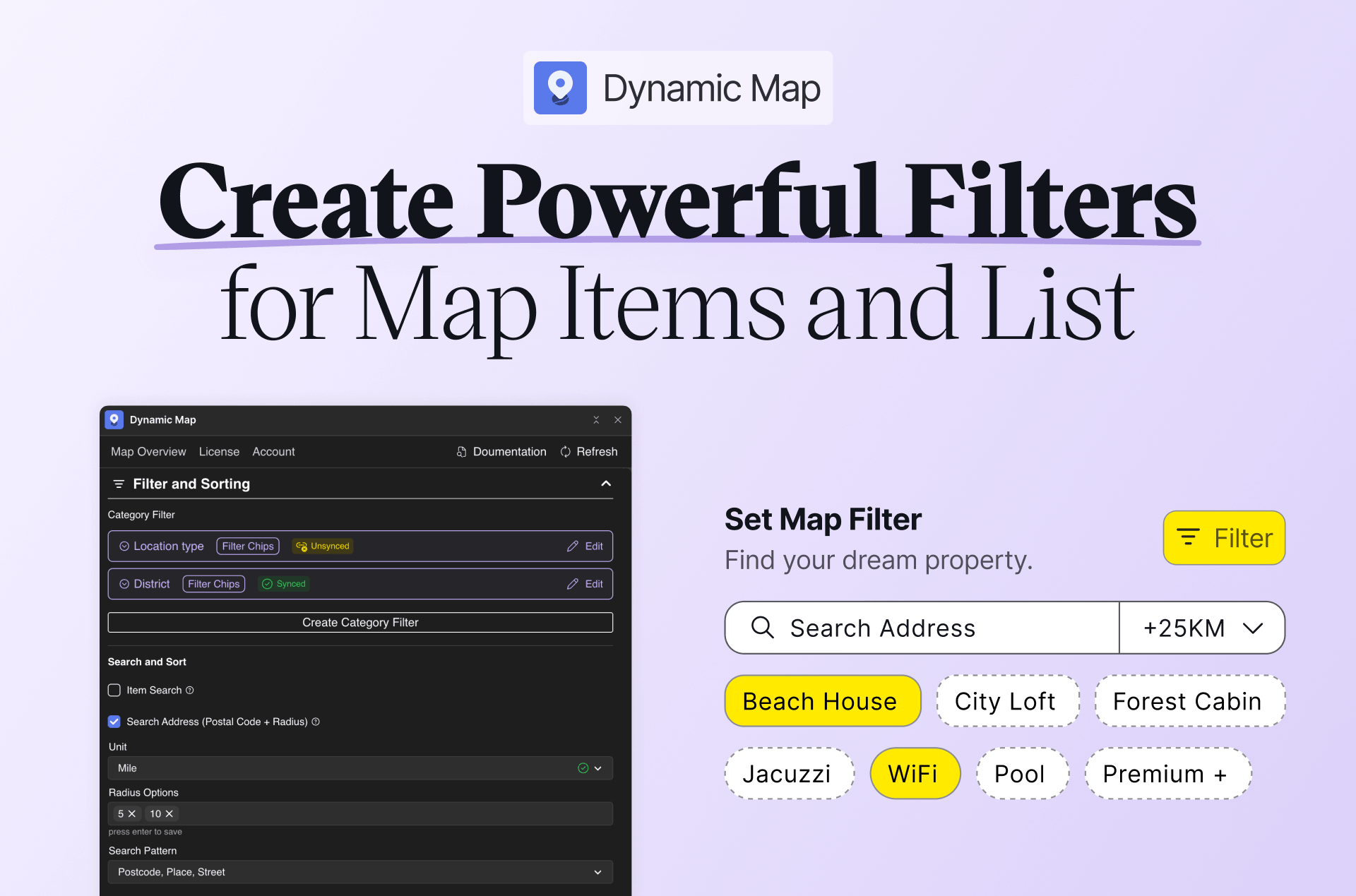Click the Dynamic Map plugin window icon
The image size is (1356, 896).
(114, 419)
